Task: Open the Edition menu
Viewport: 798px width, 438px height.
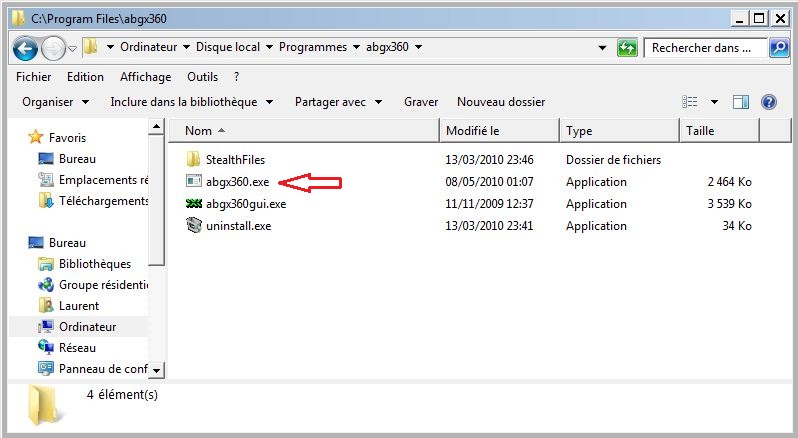Action: tap(85, 77)
